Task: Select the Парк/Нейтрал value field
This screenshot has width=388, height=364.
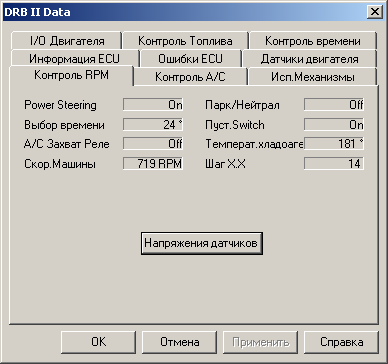Action: [334, 105]
